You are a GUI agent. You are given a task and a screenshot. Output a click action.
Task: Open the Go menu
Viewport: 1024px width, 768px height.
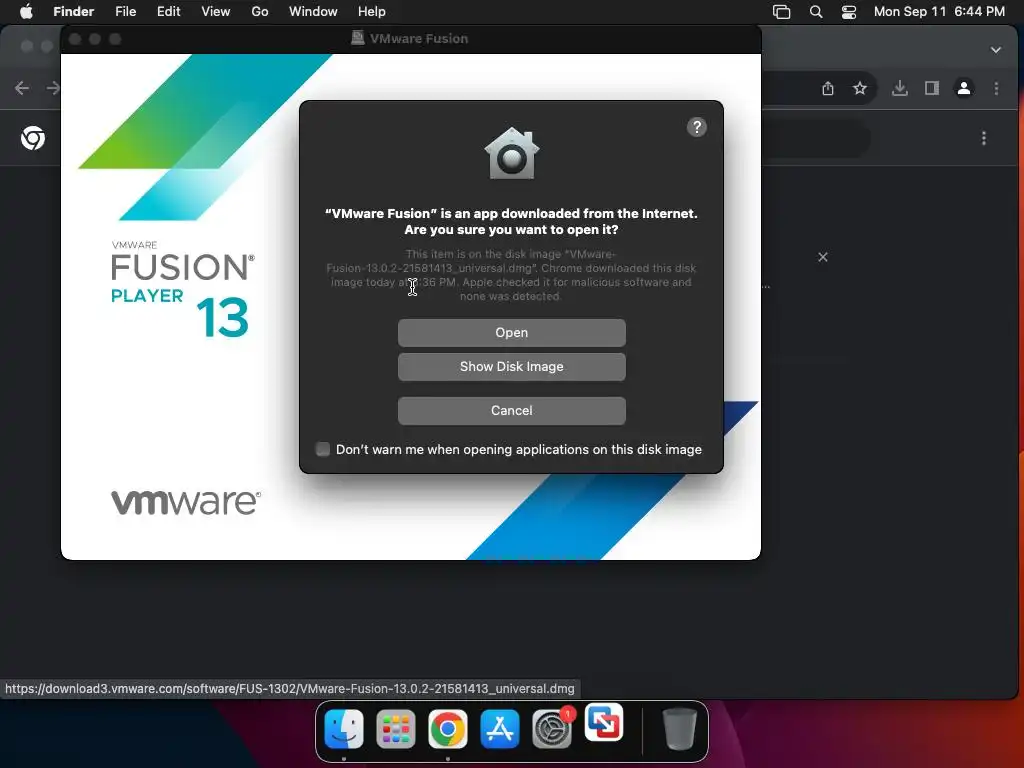[x=260, y=12]
